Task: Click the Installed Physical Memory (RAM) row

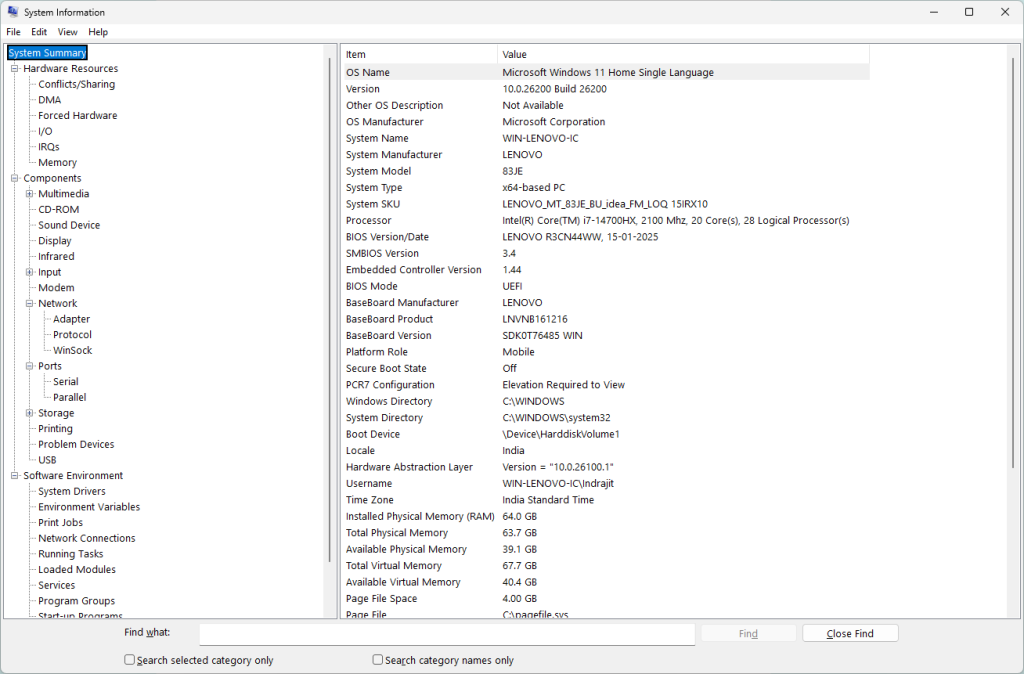Action: [607, 517]
